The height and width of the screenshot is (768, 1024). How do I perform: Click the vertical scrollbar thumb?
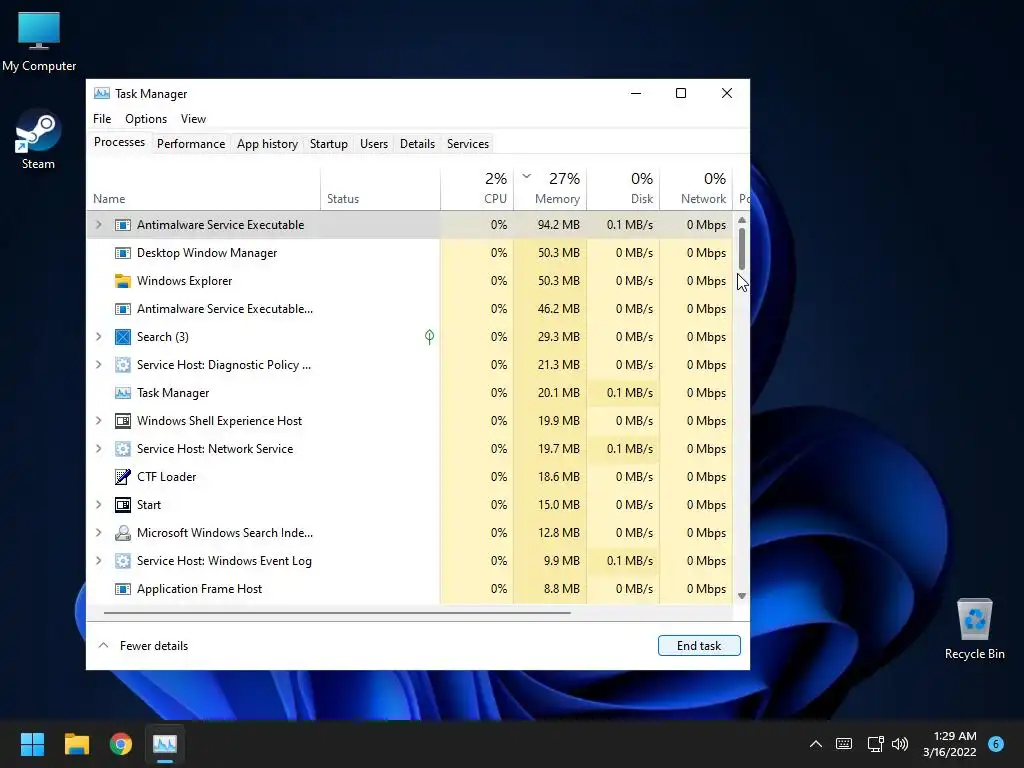pyautogui.click(x=742, y=249)
